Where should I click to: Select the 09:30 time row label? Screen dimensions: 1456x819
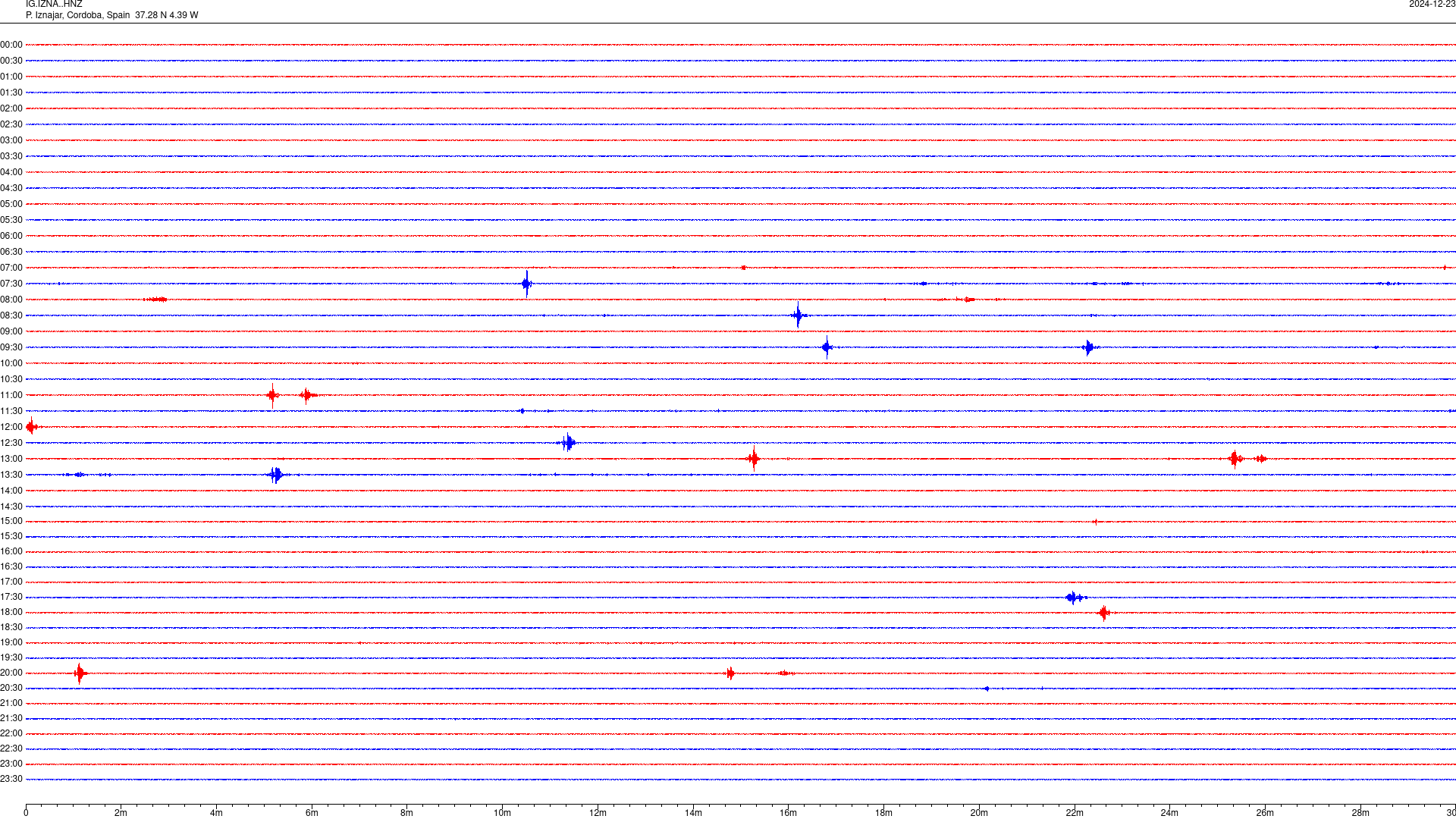coord(11,347)
